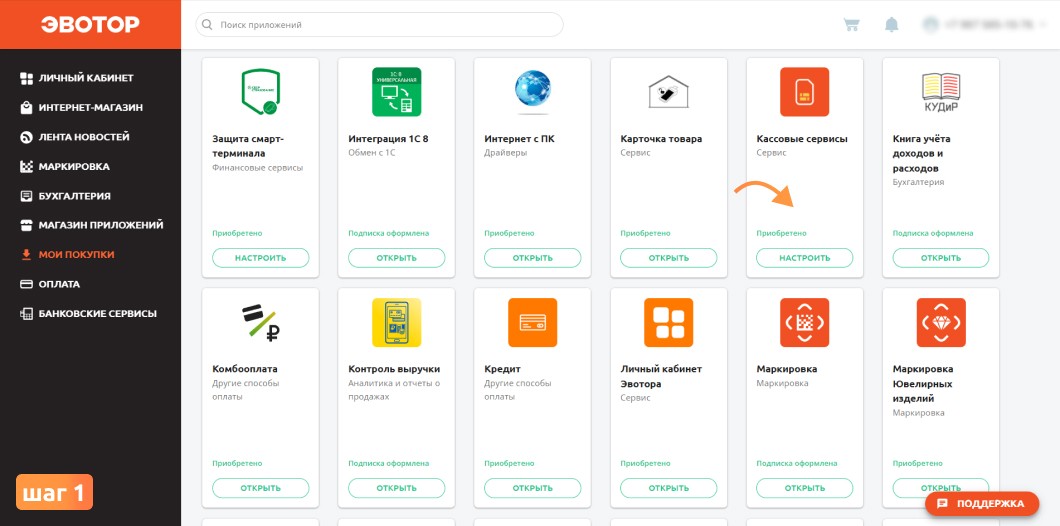
Task: Open notifications bell icon
Action: (x=892, y=25)
